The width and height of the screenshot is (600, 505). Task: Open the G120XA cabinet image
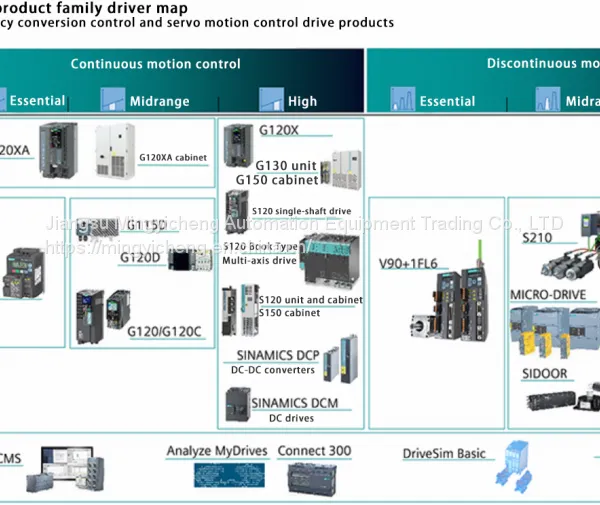click(115, 151)
